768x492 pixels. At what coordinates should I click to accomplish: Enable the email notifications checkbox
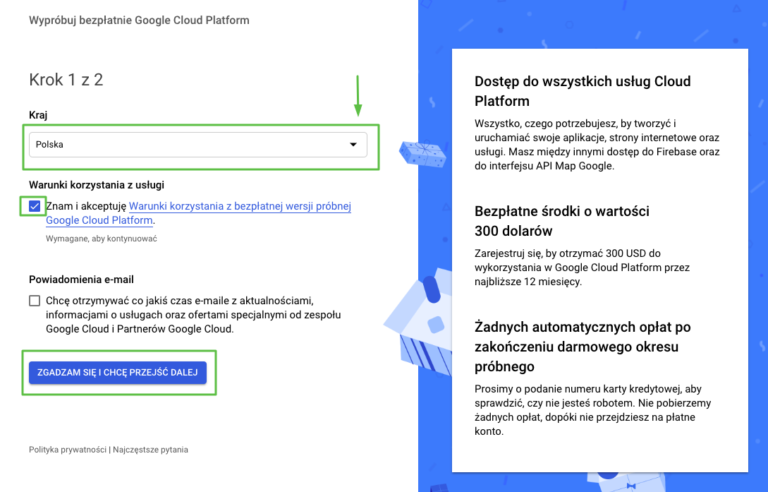pos(35,300)
